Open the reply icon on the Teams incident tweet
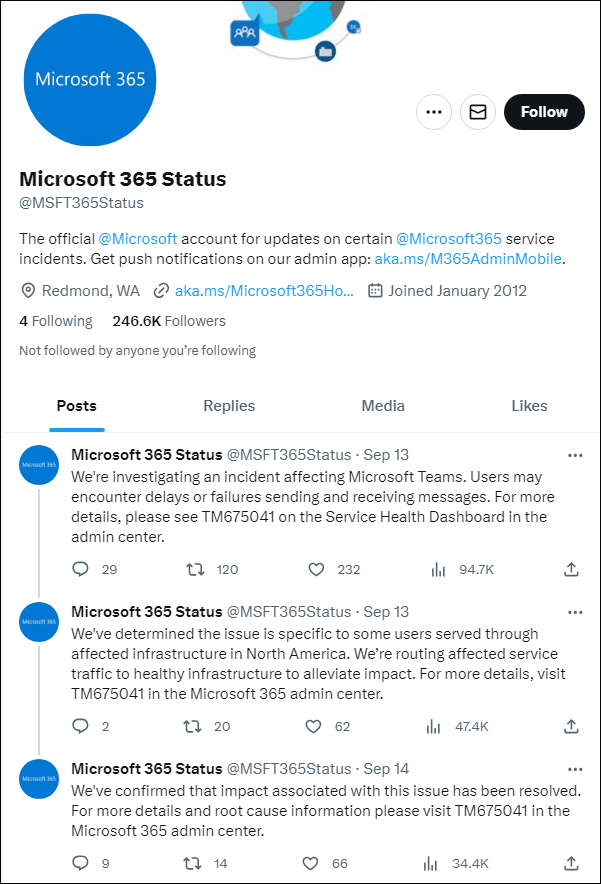 click(x=80, y=569)
